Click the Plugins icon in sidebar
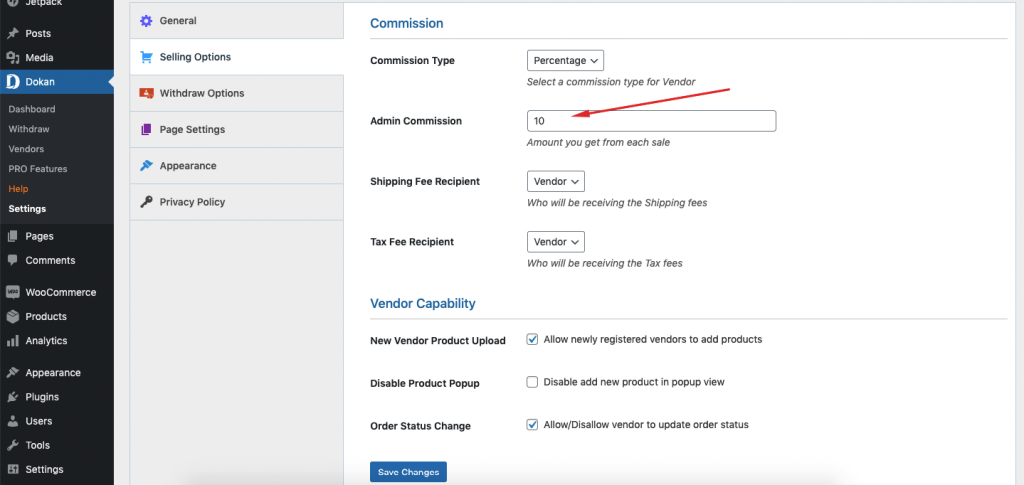The width and height of the screenshot is (1024, 485). tap(12, 397)
